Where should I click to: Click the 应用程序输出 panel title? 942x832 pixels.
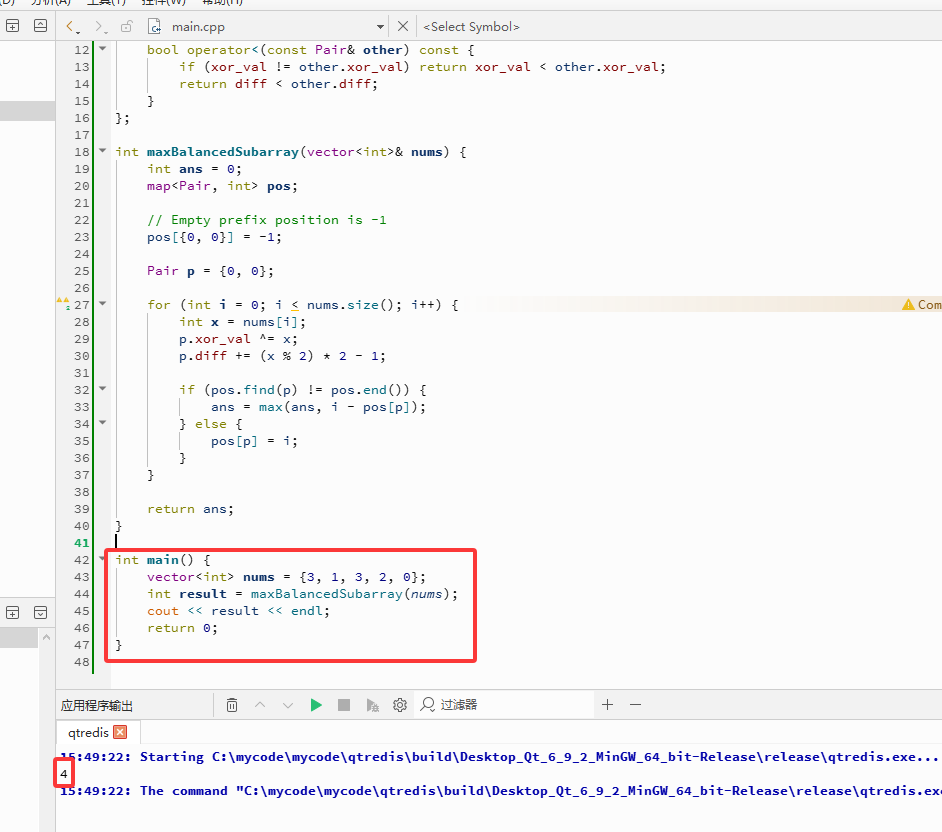97,705
